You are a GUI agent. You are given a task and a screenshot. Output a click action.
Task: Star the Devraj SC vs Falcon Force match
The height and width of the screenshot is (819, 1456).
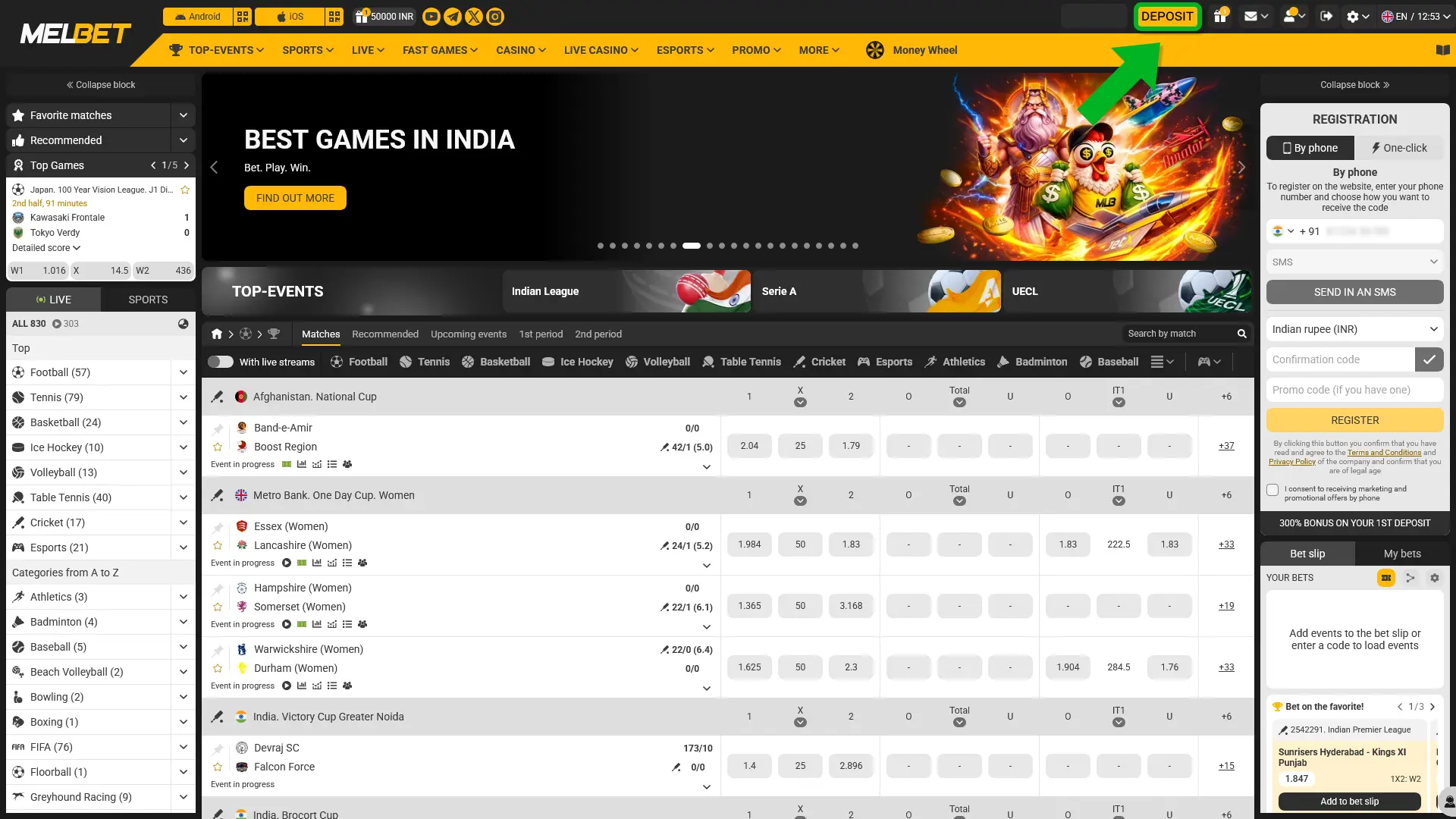click(218, 767)
